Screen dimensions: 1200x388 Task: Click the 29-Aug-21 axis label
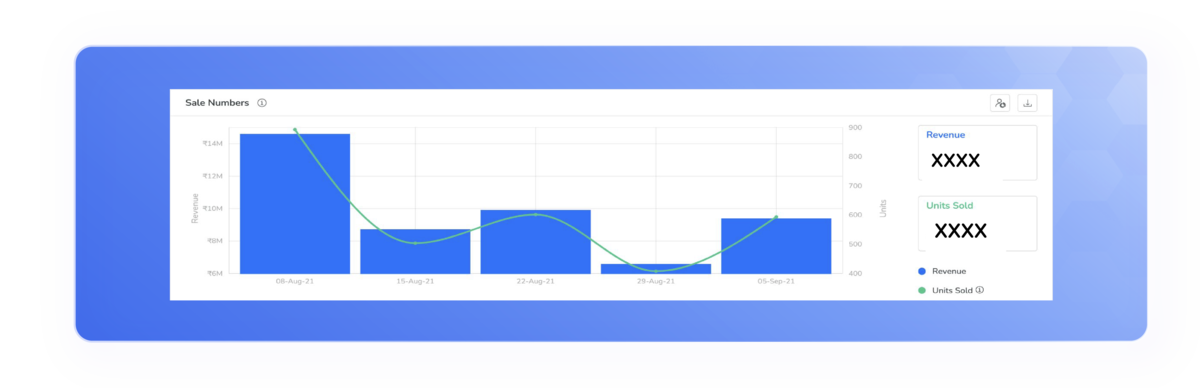655,281
